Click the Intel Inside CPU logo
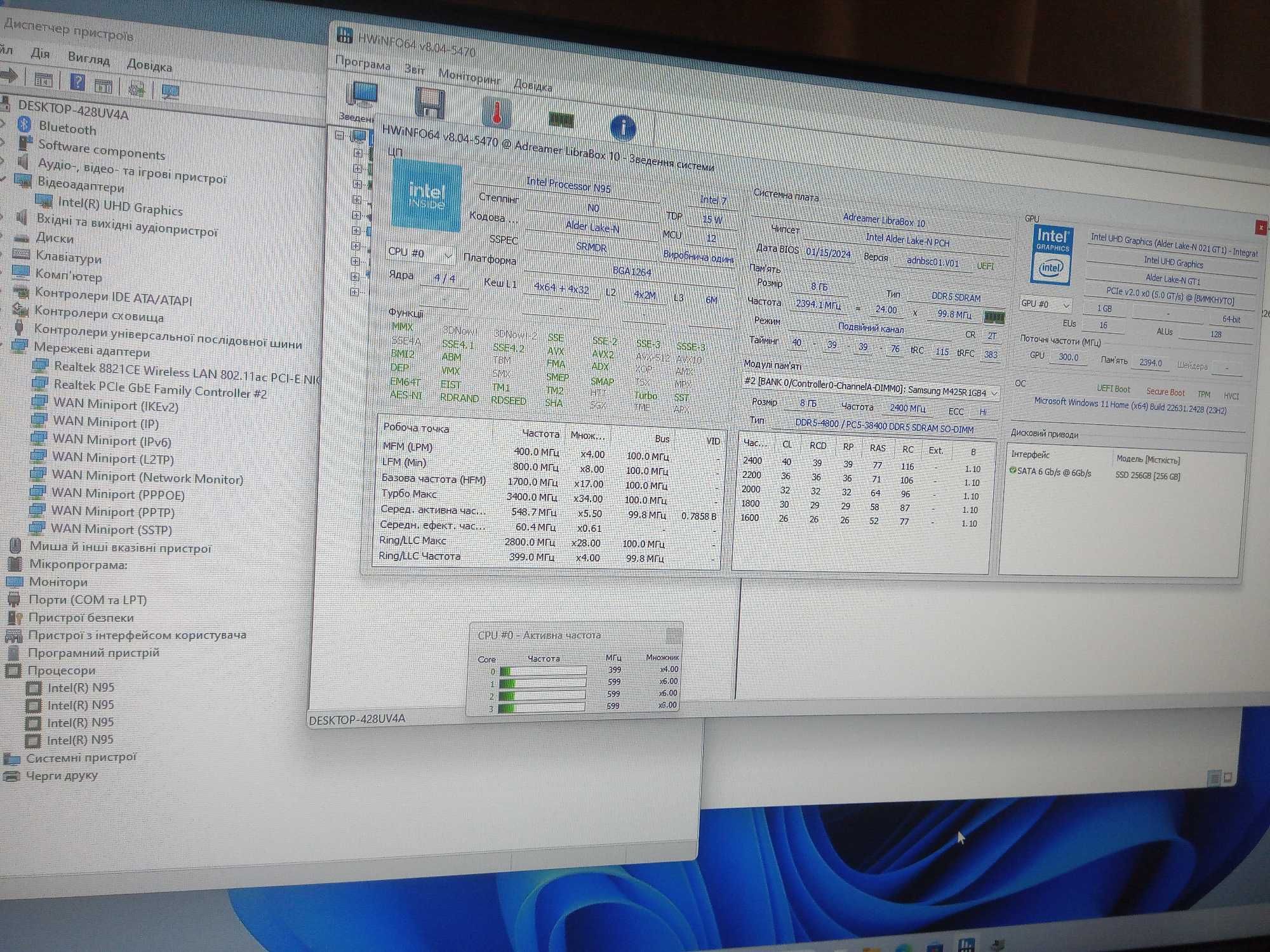Image resolution: width=1270 pixels, height=952 pixels. pyautogui.click(x=427, y=196)
